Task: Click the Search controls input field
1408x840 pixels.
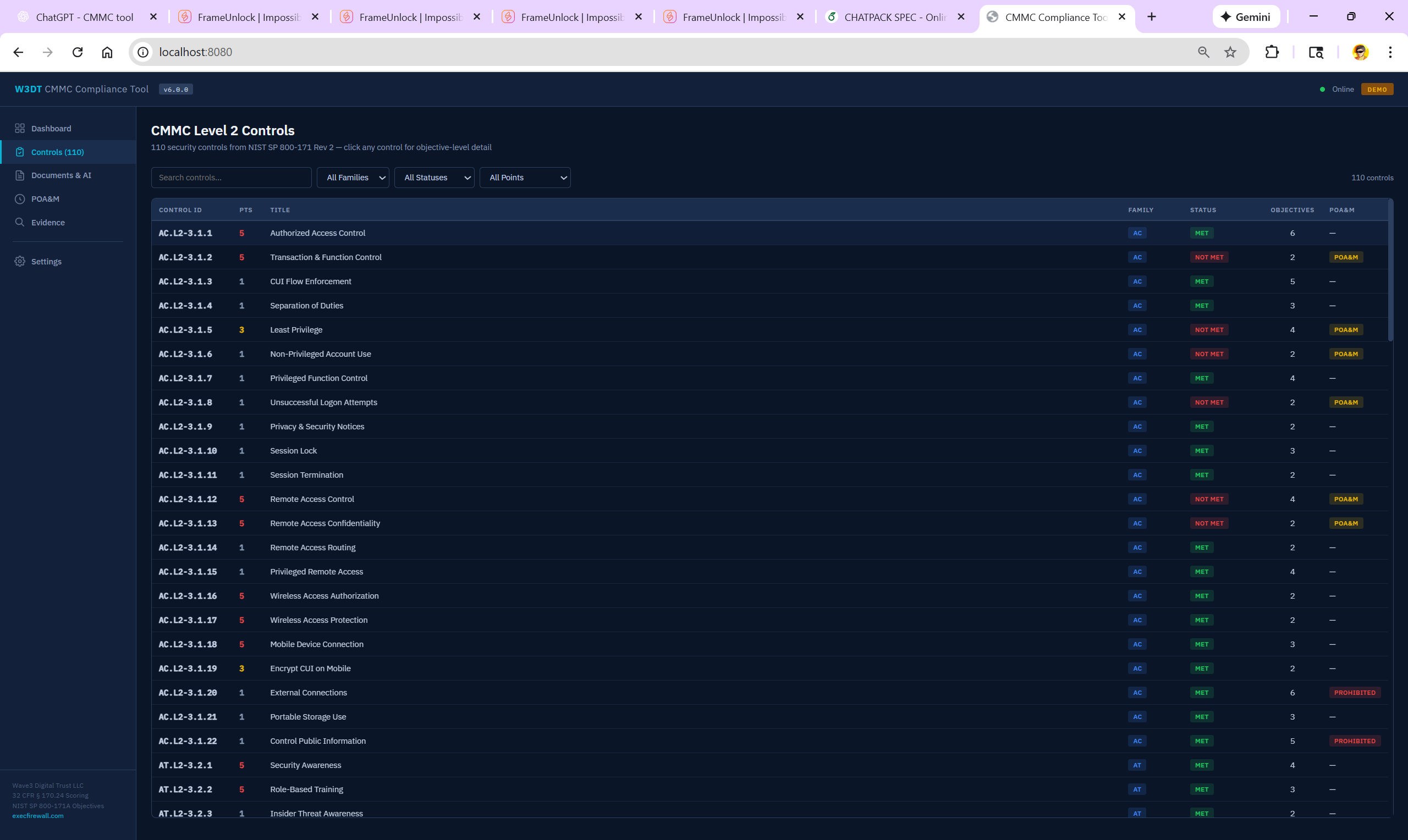Action: click(x=231, y=178)
